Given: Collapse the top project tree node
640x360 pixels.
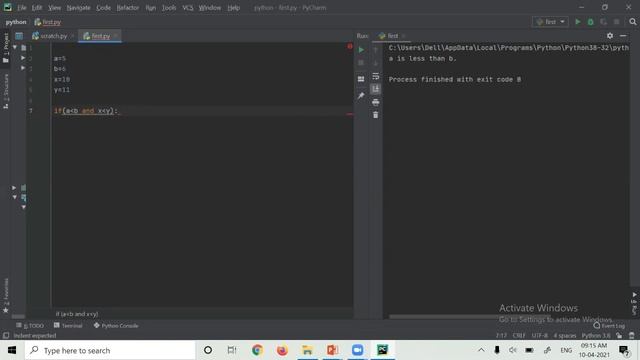Looking at the screenshot, I should coord(15,47).
